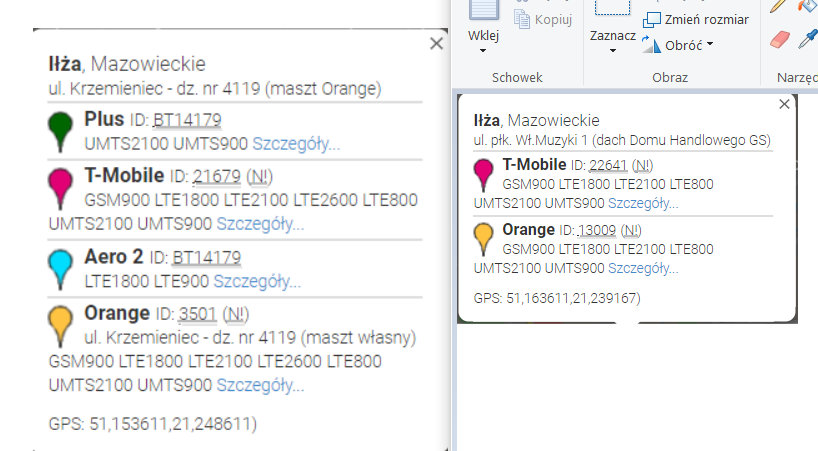Open Szczegóły link for Aero 2

(258, 281)
